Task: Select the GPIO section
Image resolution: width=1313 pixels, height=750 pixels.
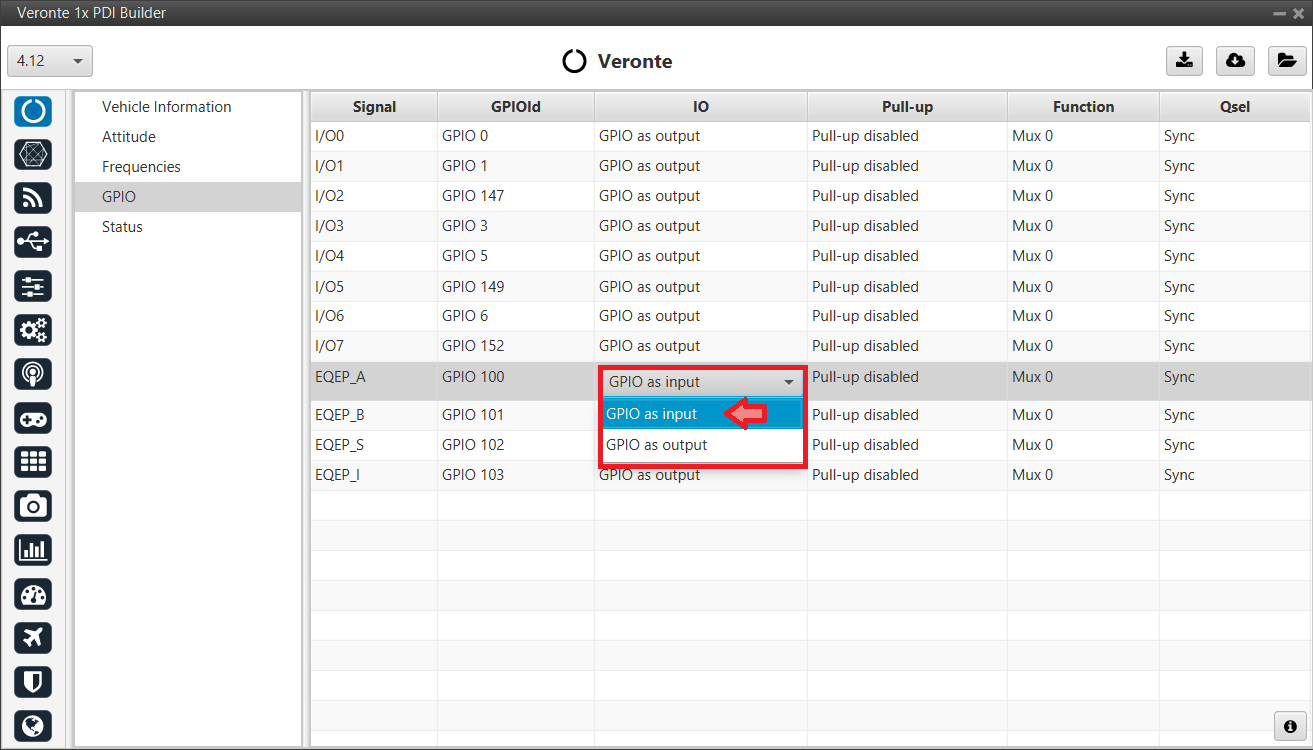Action: pyautogui.click(x=188, y=197)
